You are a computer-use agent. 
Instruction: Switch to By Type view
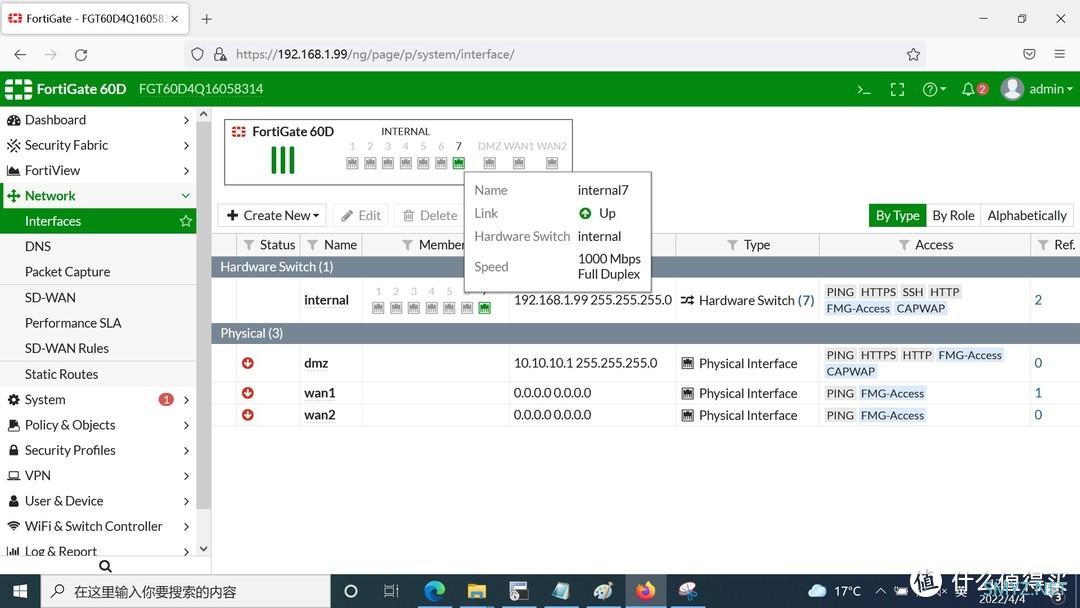tap(897, 216)
